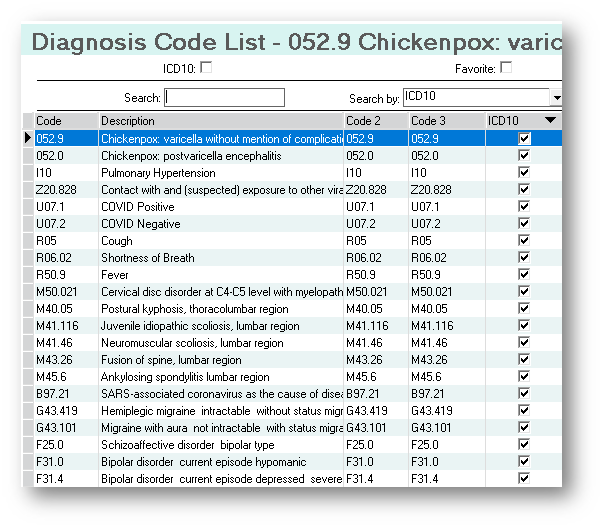Click the Search input field
The width and height of the screenshot is (604, 529).
(225, 98)
